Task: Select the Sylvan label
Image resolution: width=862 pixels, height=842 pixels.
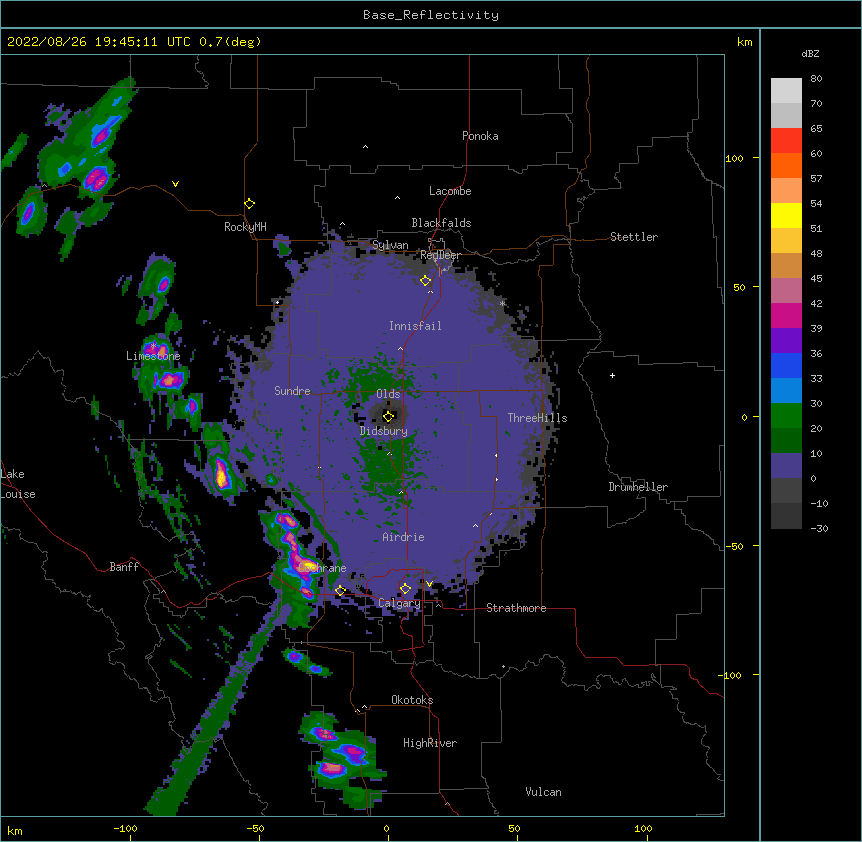Action: coord(390,245)
